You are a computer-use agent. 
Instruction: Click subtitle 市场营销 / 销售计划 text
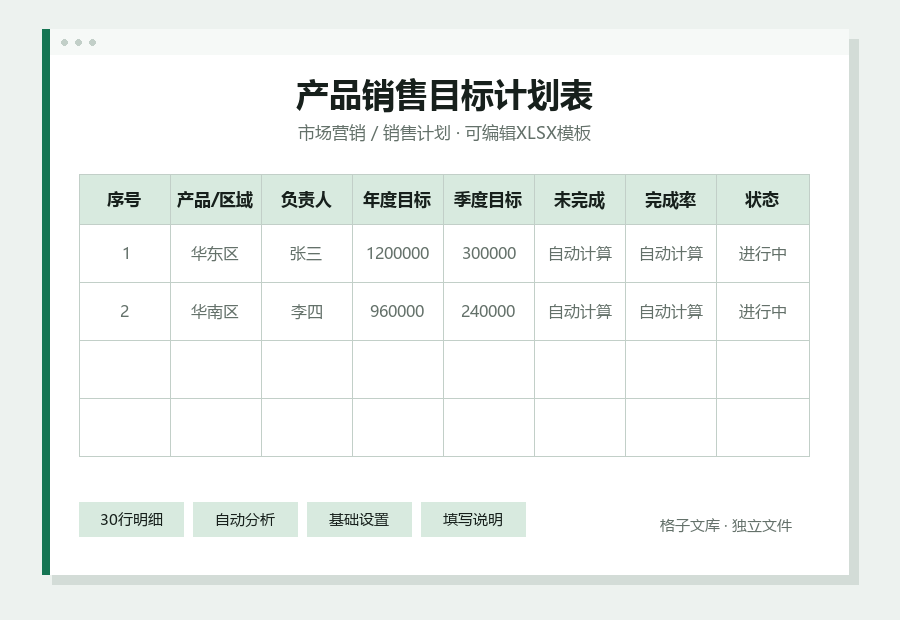point(374,133)
